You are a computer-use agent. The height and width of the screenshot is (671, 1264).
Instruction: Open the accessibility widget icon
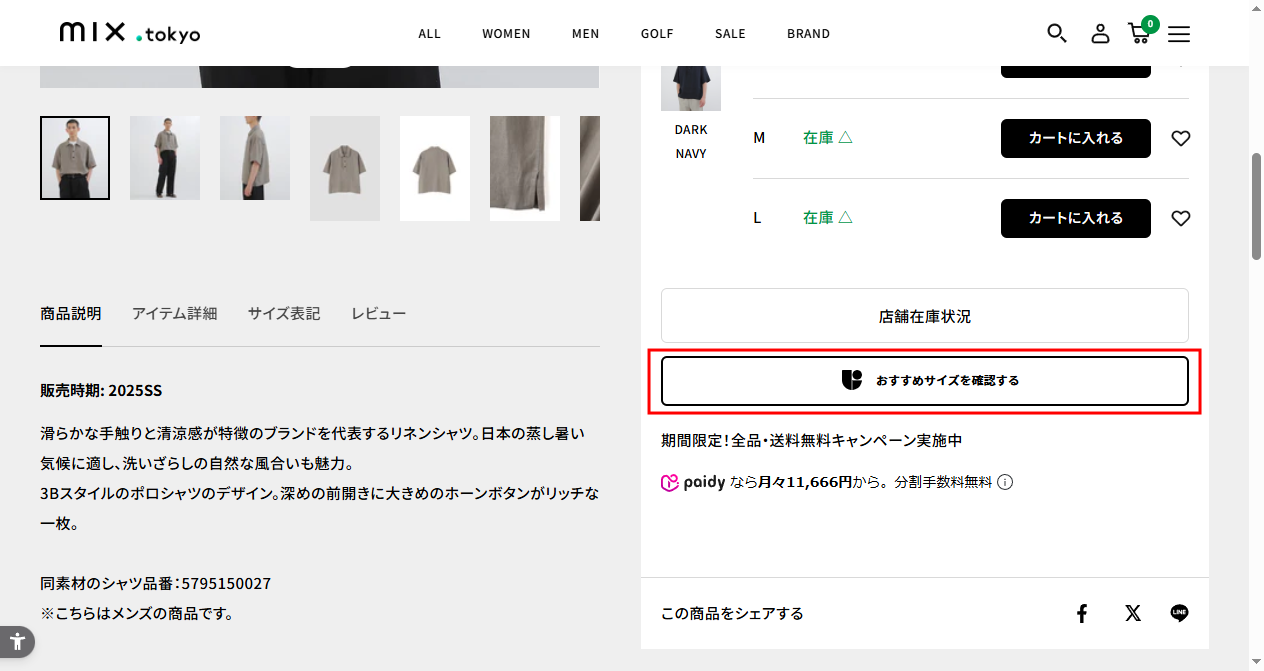pos(16,641)
